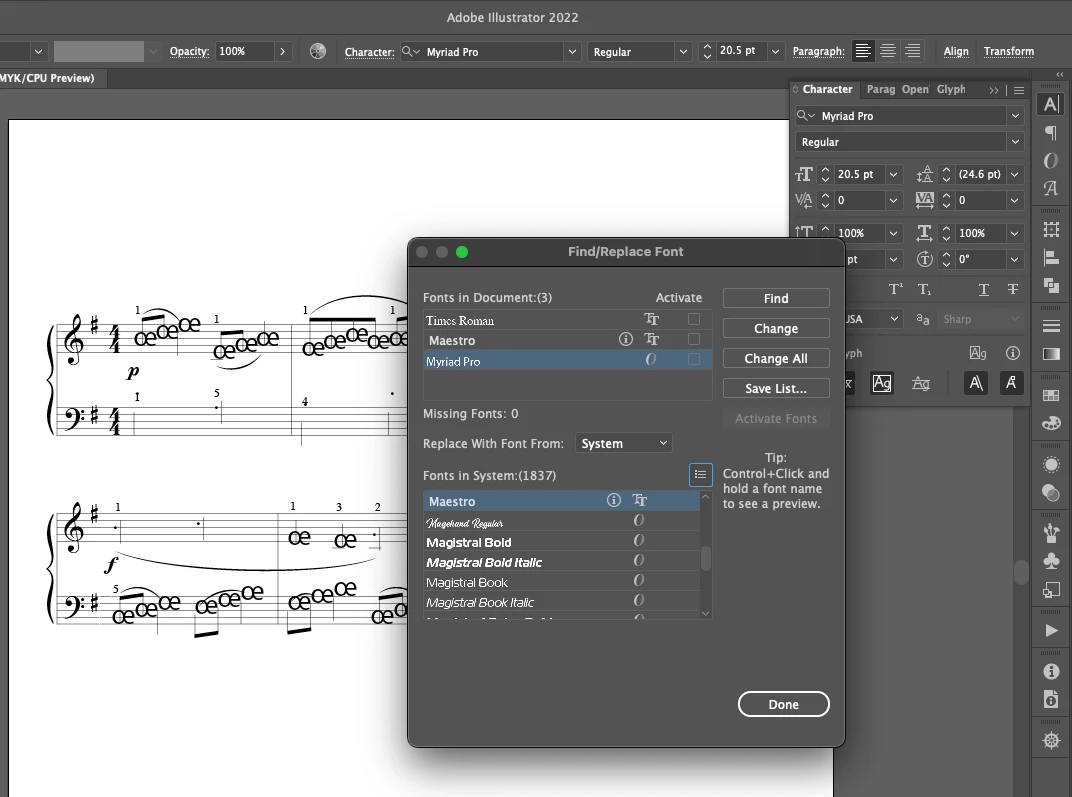
Task: Click the Snap to Glyph info icon
Action: (1013, 353)
